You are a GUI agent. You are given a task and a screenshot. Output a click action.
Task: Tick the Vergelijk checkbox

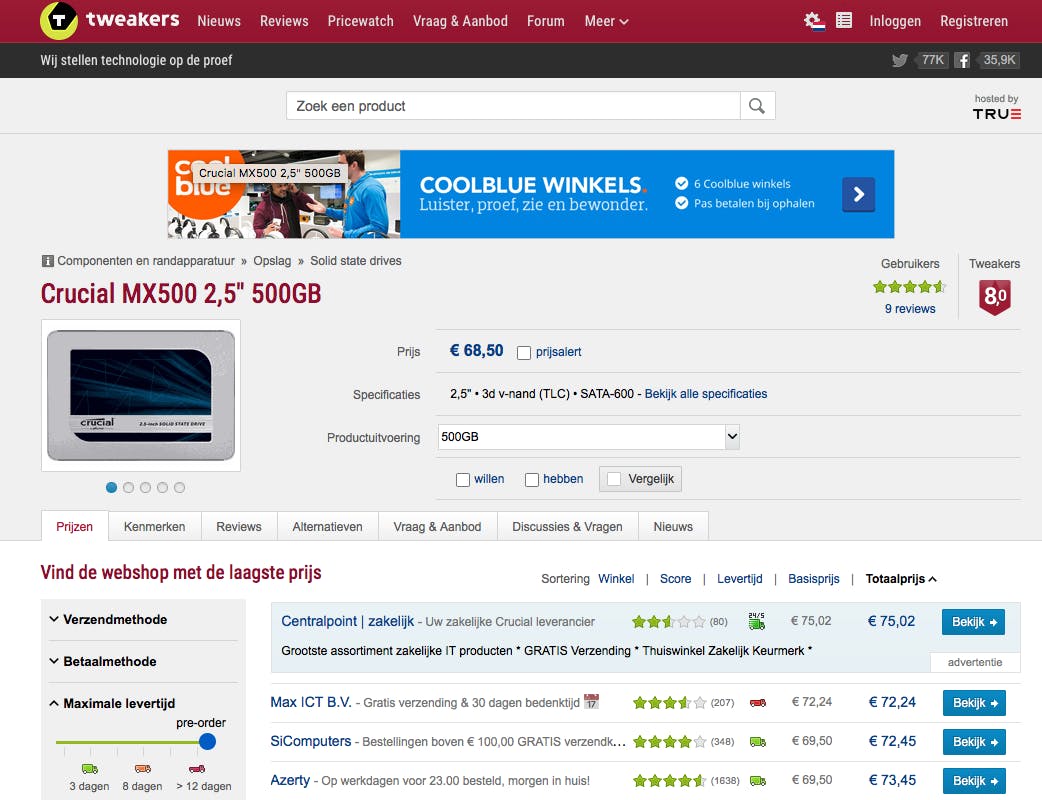pos(614,479)
